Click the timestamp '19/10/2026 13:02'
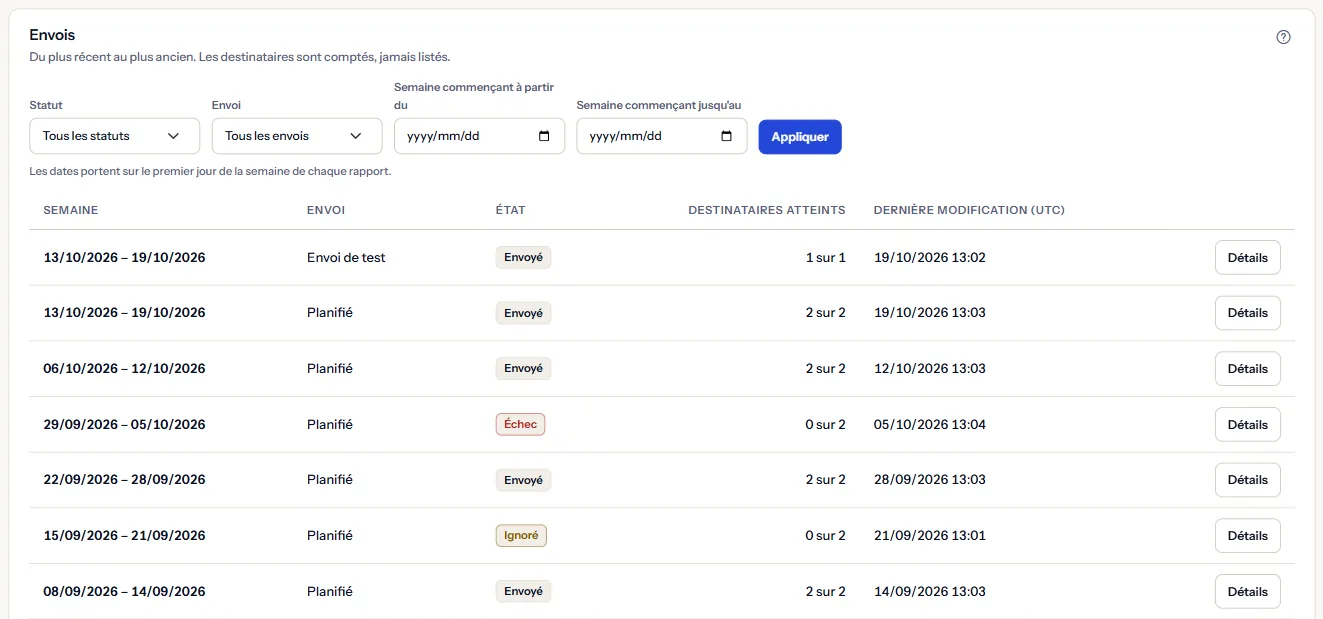Viewport: 1323px width, 619px height. [x=930, y=257]
